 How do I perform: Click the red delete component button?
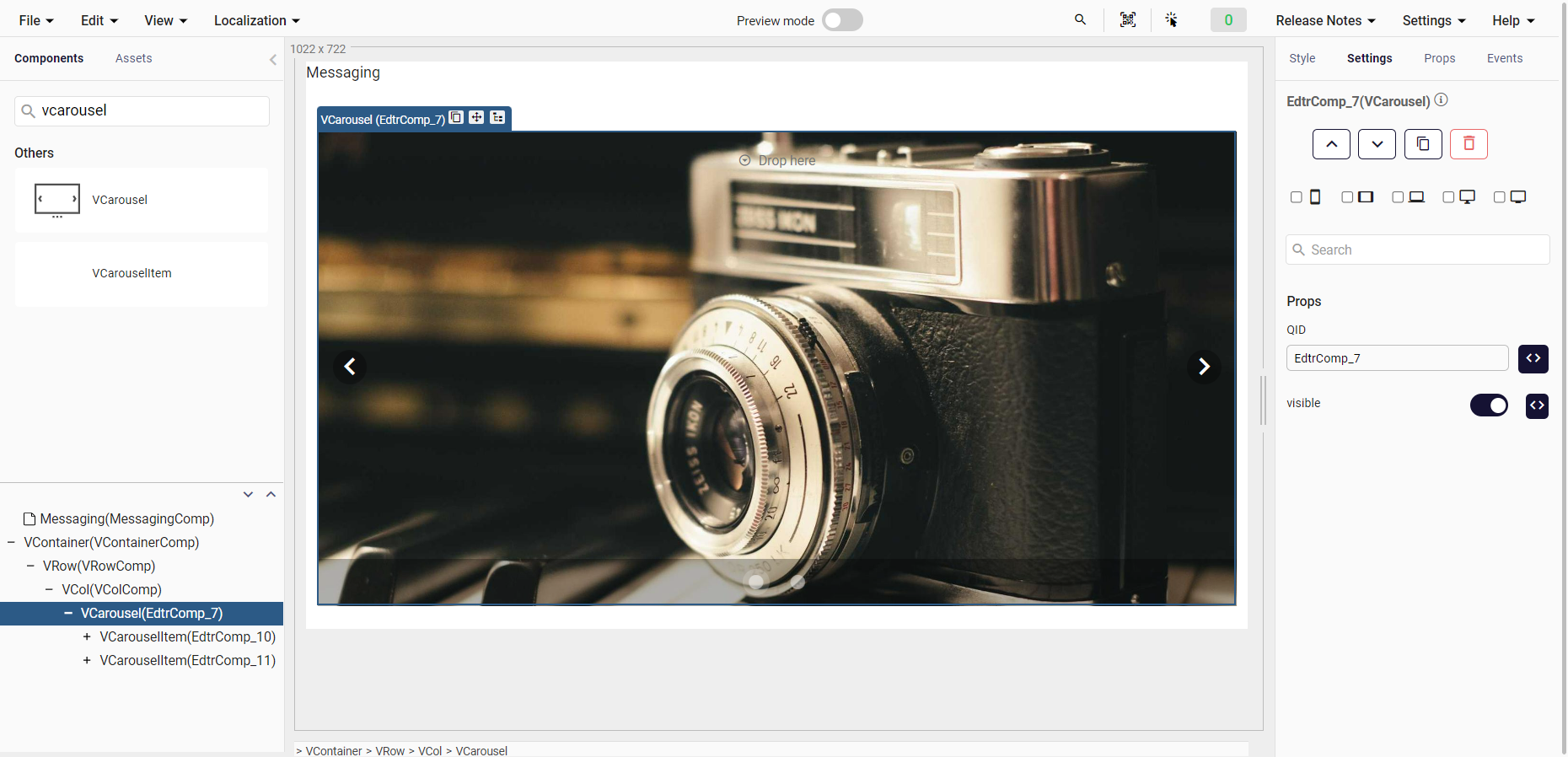click(x=1468, y=144)
